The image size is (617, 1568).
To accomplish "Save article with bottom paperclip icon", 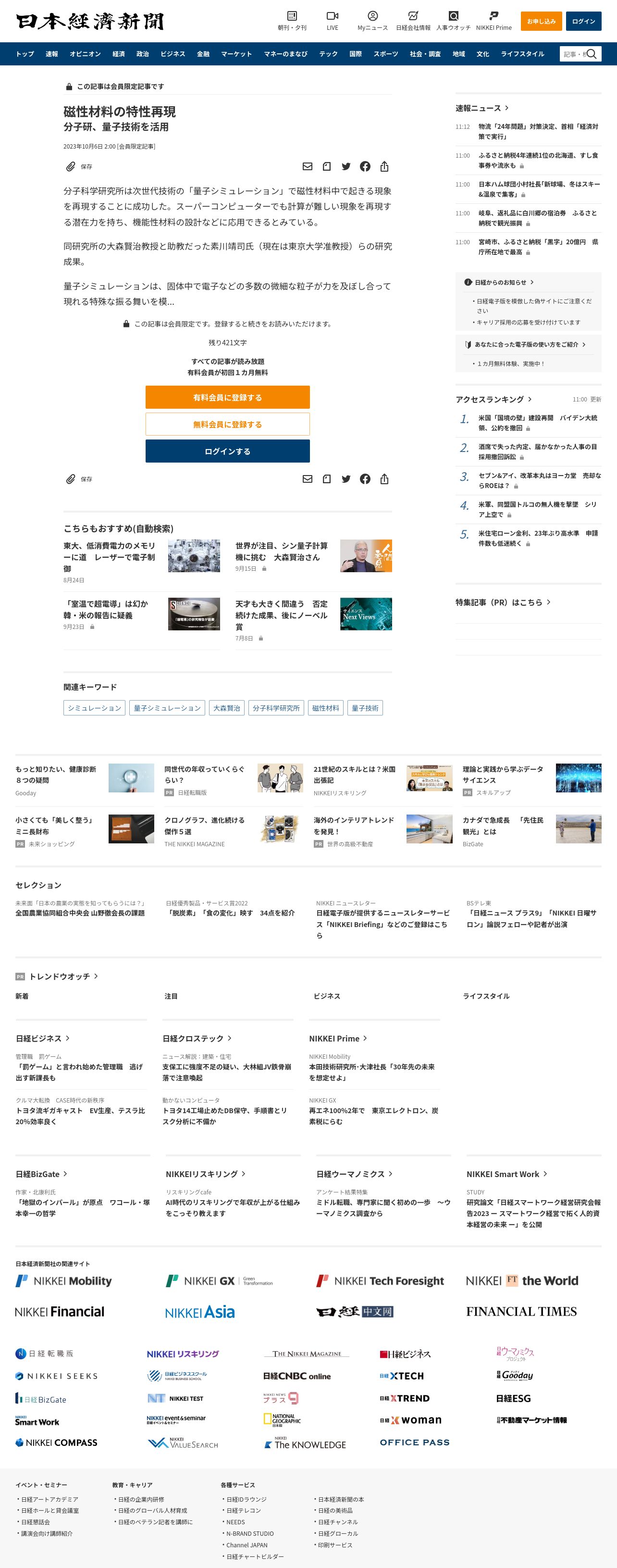I will click(x=71, y=479).
